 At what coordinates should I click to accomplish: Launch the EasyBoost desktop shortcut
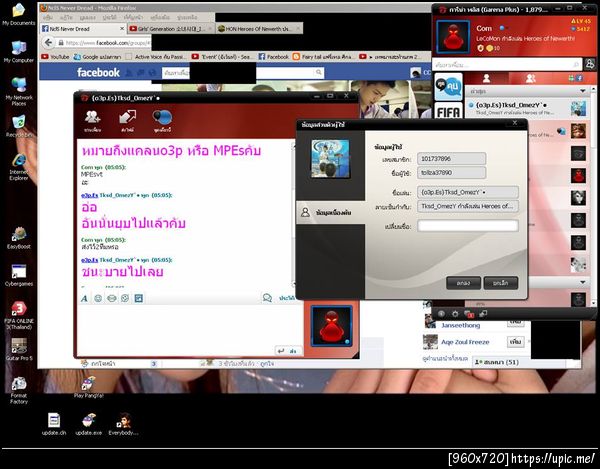click(x=18, y=237)
